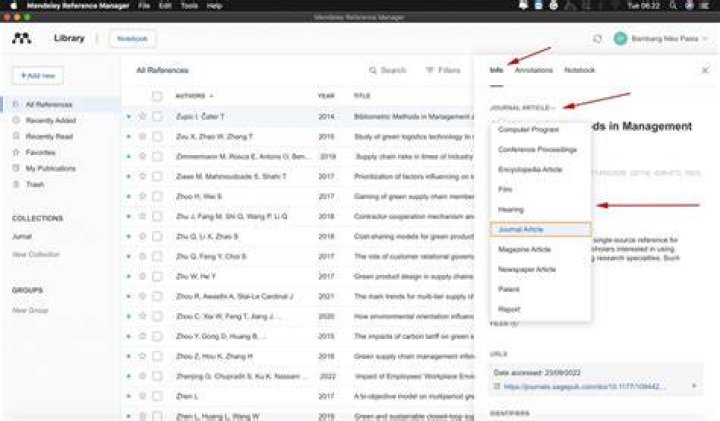The width and height of the screenshot is (720, 421).
Task: Click the Favorites star icon in the sidebar
Action: point(16,152)
